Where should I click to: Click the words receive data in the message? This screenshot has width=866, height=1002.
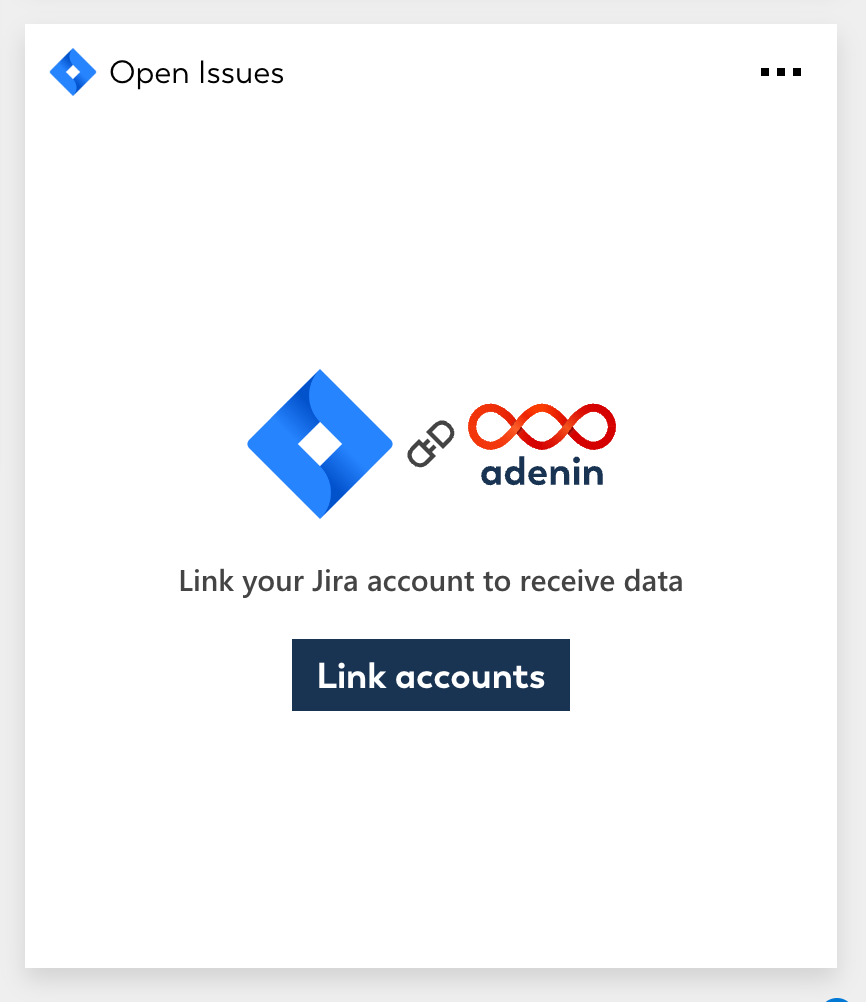point(601,581)
